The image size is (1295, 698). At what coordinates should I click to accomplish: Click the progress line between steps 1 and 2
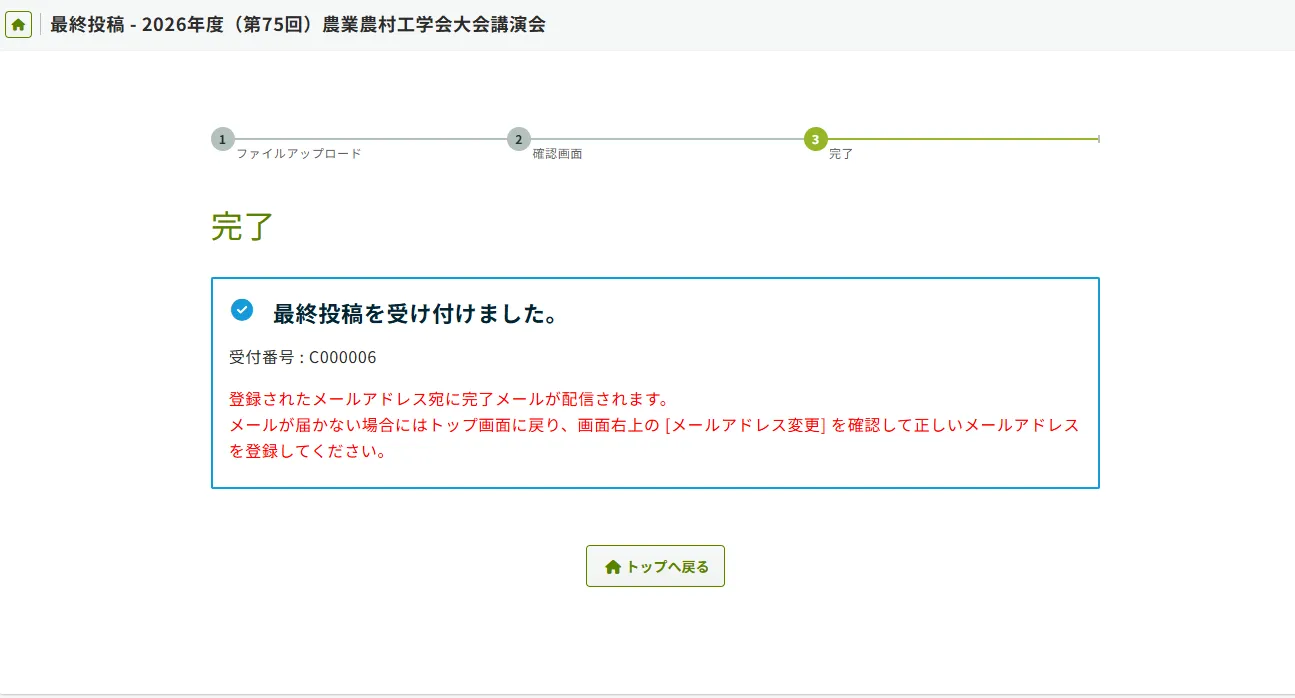pyautogui.click(x=370, y=139)
